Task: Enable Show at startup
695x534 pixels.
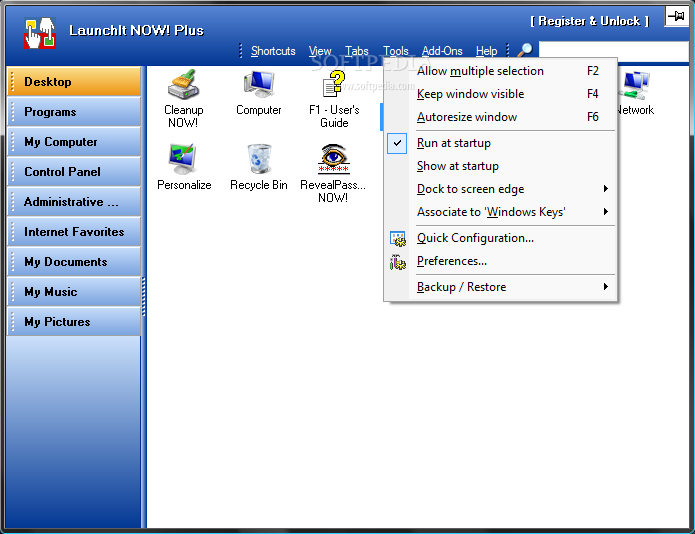Action: (x=500, y=166)
